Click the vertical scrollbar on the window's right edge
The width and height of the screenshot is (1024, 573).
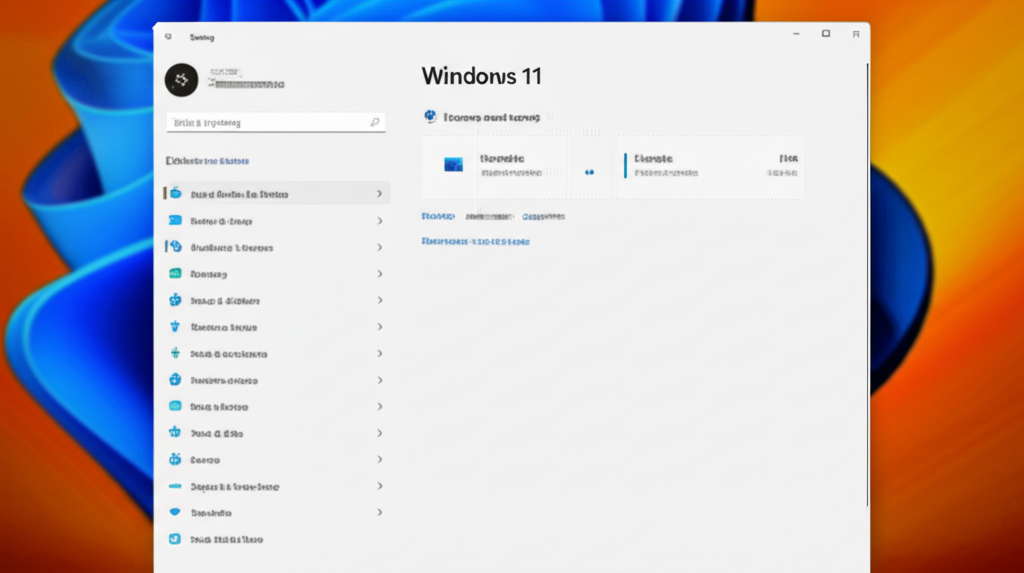tap(867, 280)
